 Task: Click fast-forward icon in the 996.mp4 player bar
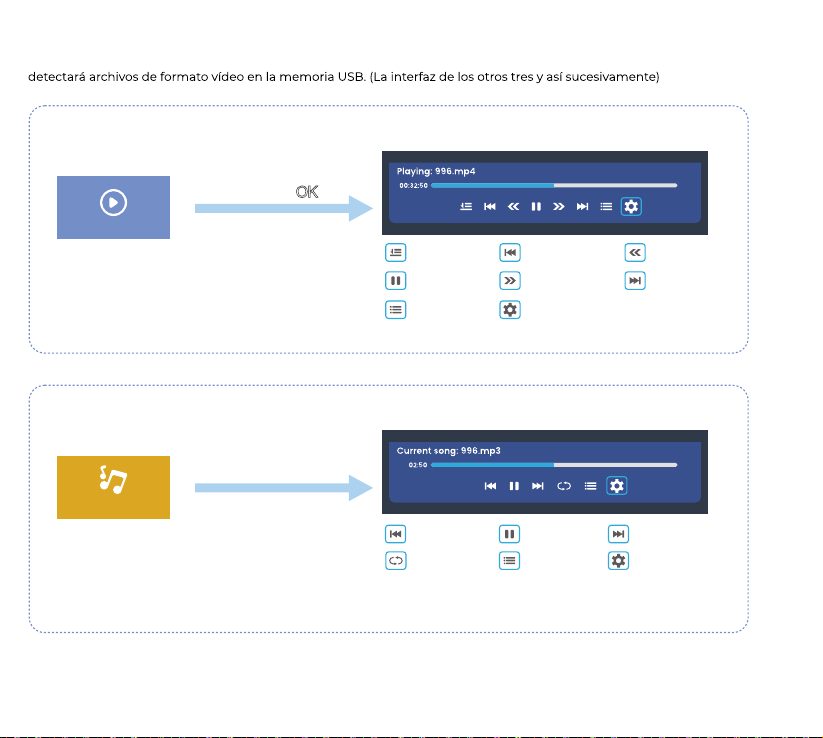[x=559, y=206]
